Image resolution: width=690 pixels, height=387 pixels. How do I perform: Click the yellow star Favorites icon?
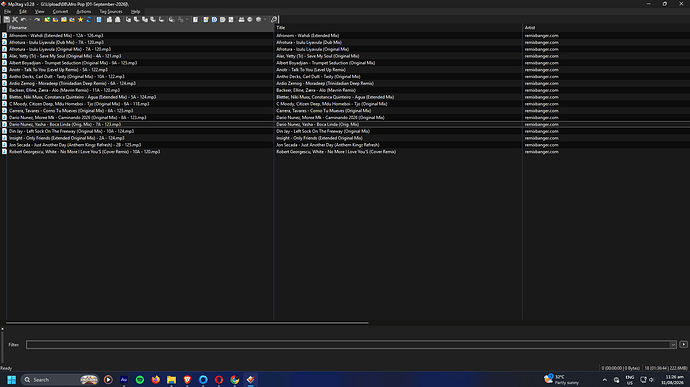click(x=80, y=19)
